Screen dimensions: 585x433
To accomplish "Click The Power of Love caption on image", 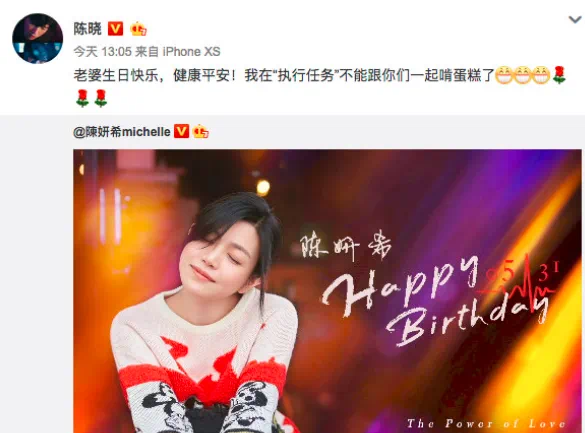I will point(486,423).
